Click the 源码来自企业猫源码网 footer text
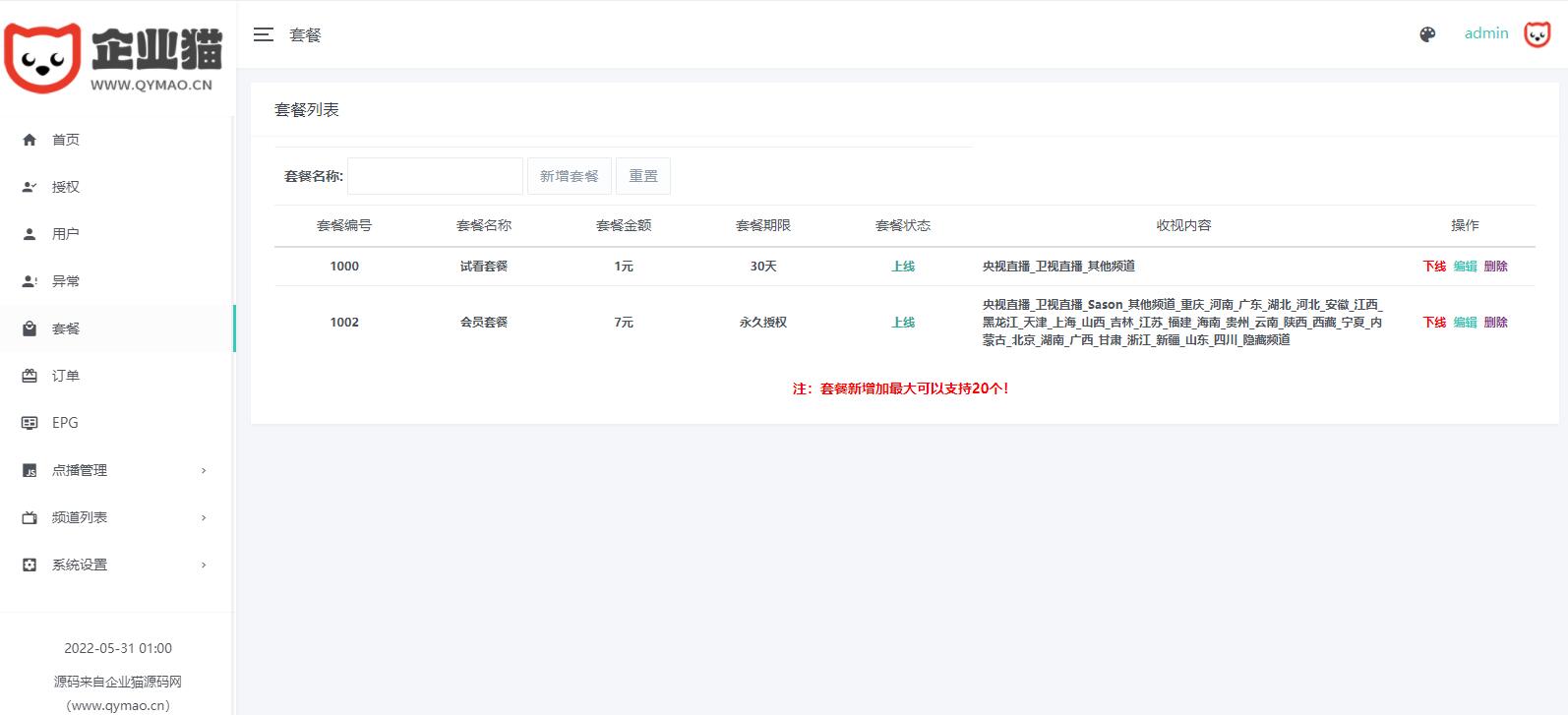 (118, 682)
